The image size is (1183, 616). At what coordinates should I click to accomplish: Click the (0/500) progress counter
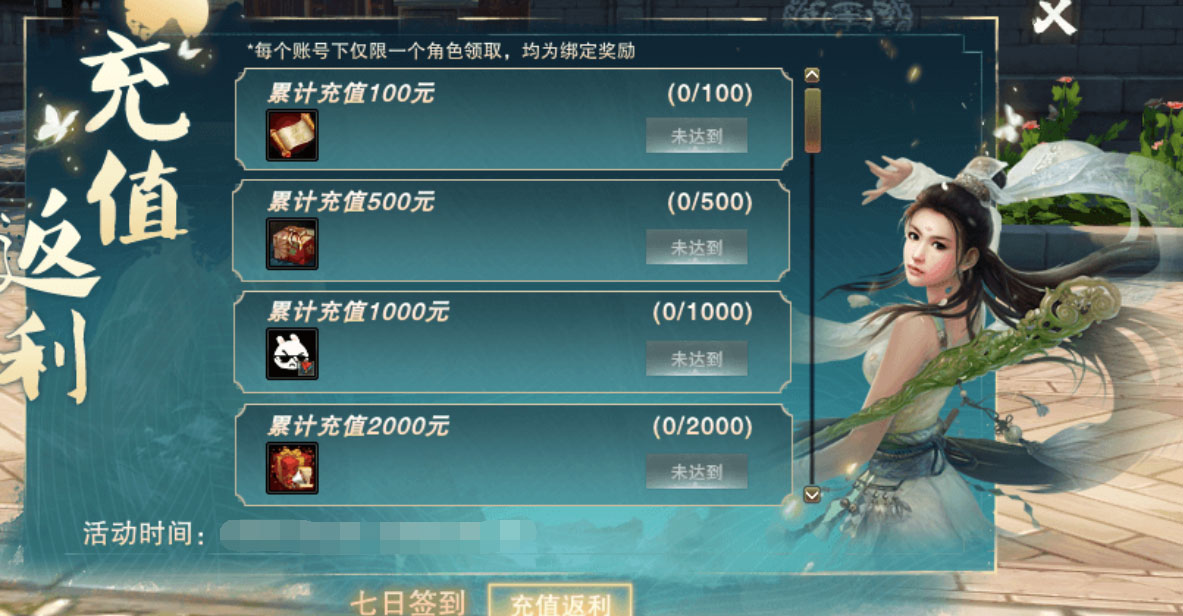710,202
